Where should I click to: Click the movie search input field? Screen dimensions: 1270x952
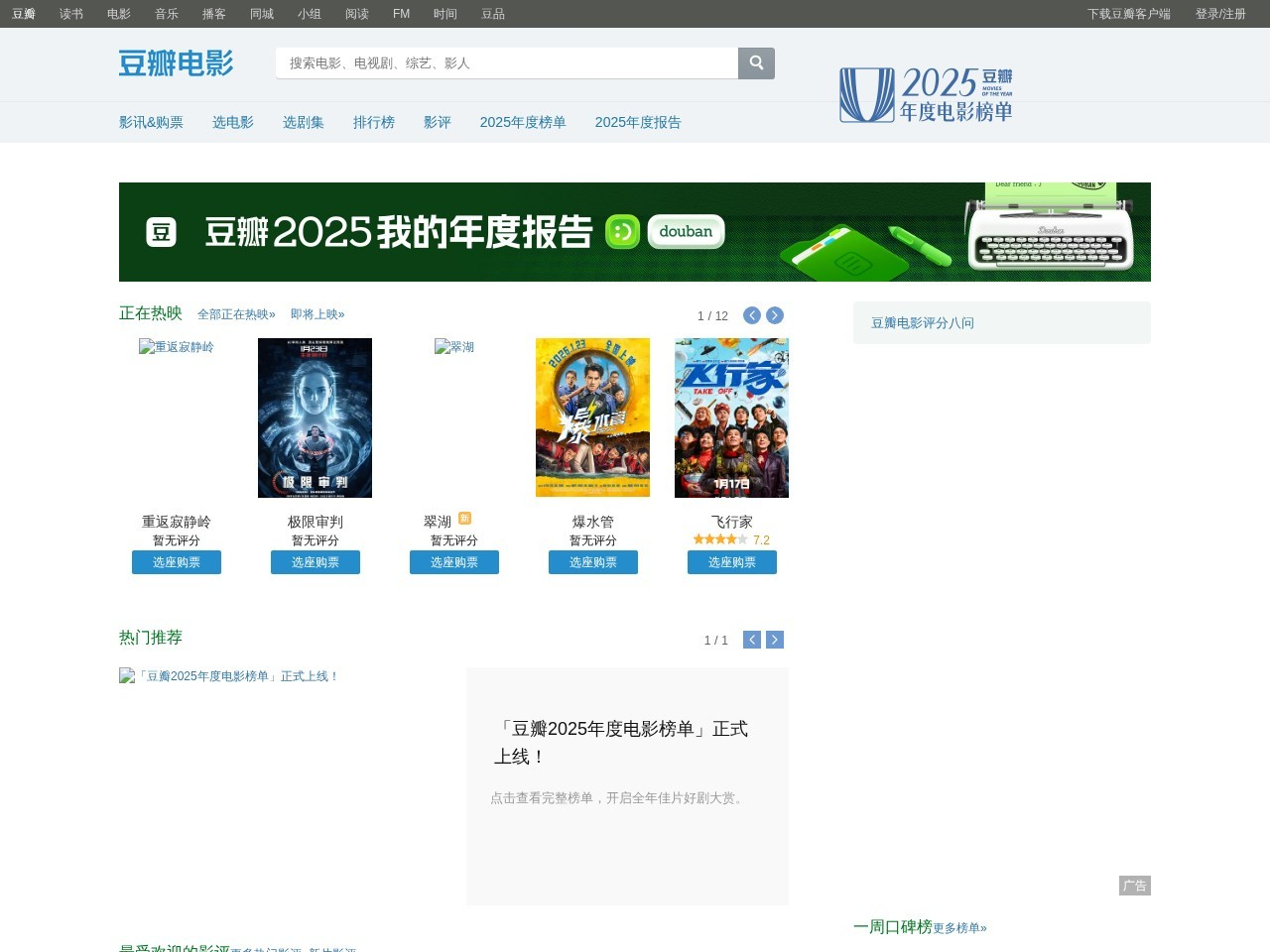(506, 63)
